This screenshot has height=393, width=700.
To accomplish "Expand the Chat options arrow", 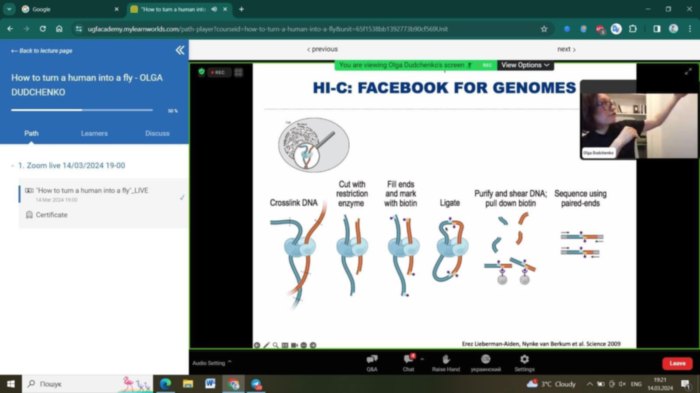I will (x=422, y=359).
